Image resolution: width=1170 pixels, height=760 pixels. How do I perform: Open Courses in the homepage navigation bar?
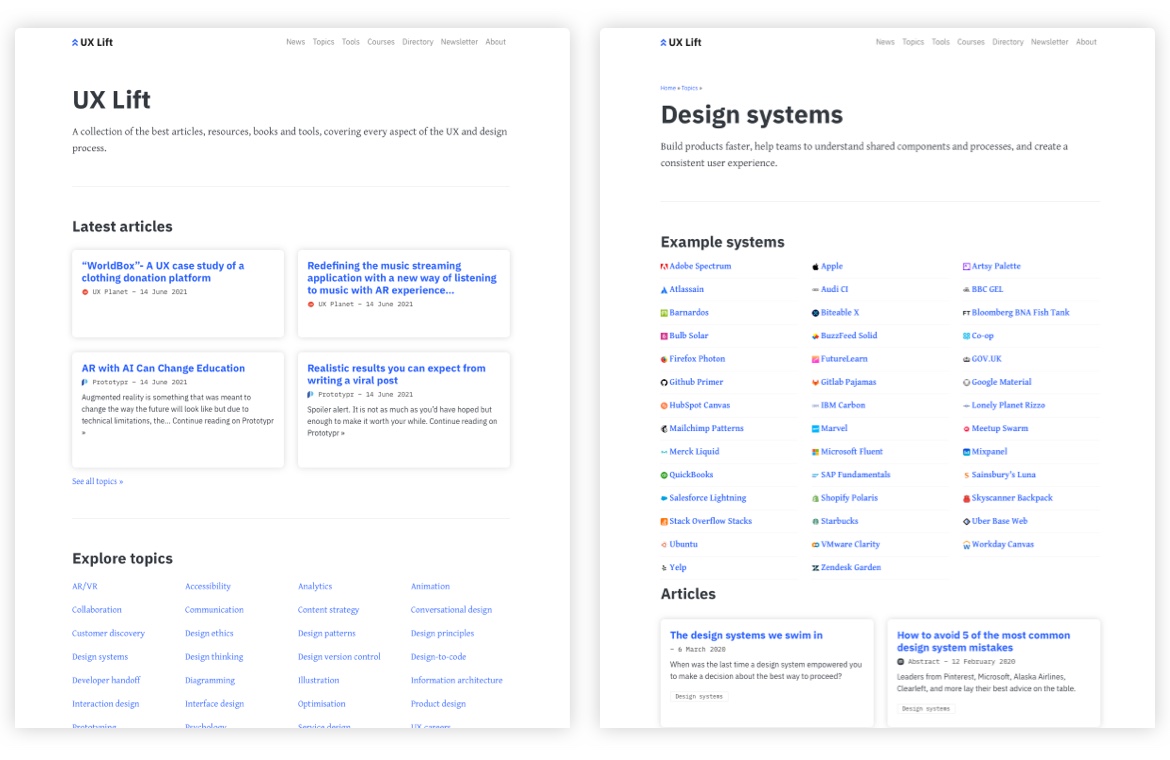click(381, 42)
